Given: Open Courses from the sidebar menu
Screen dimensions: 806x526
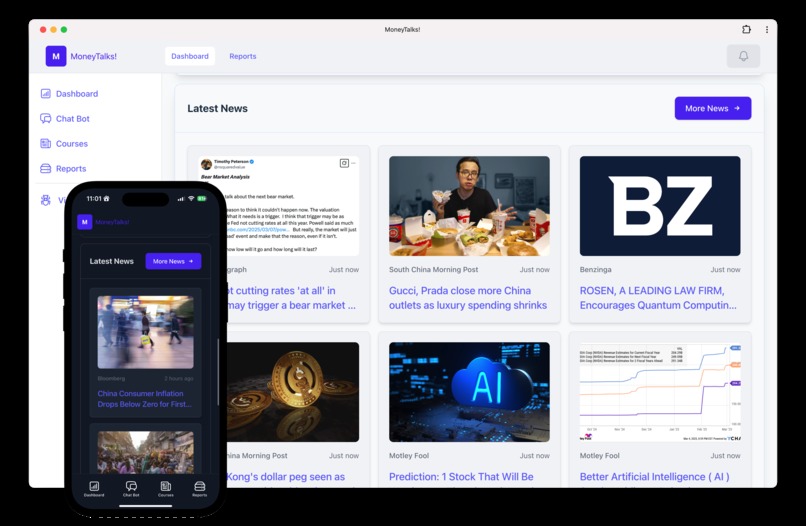Looking at the screenshot, I should click(71, 143).
